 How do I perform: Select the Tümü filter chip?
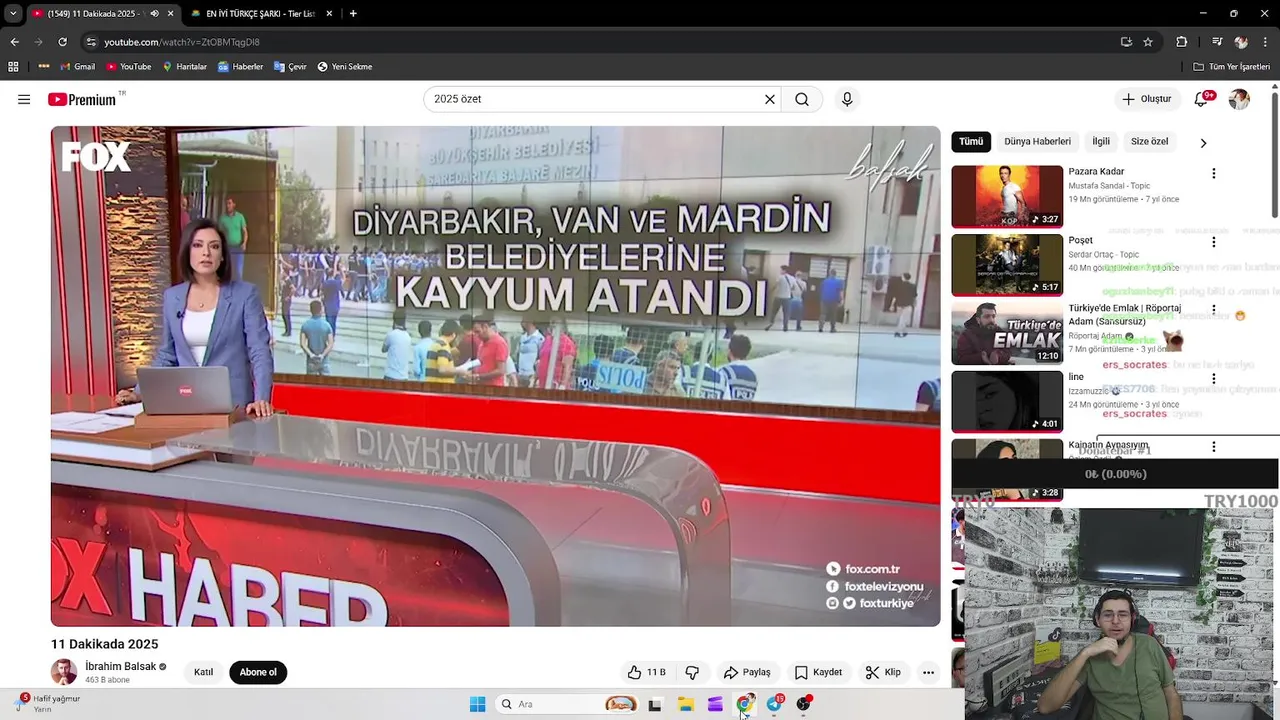point(971,142)
